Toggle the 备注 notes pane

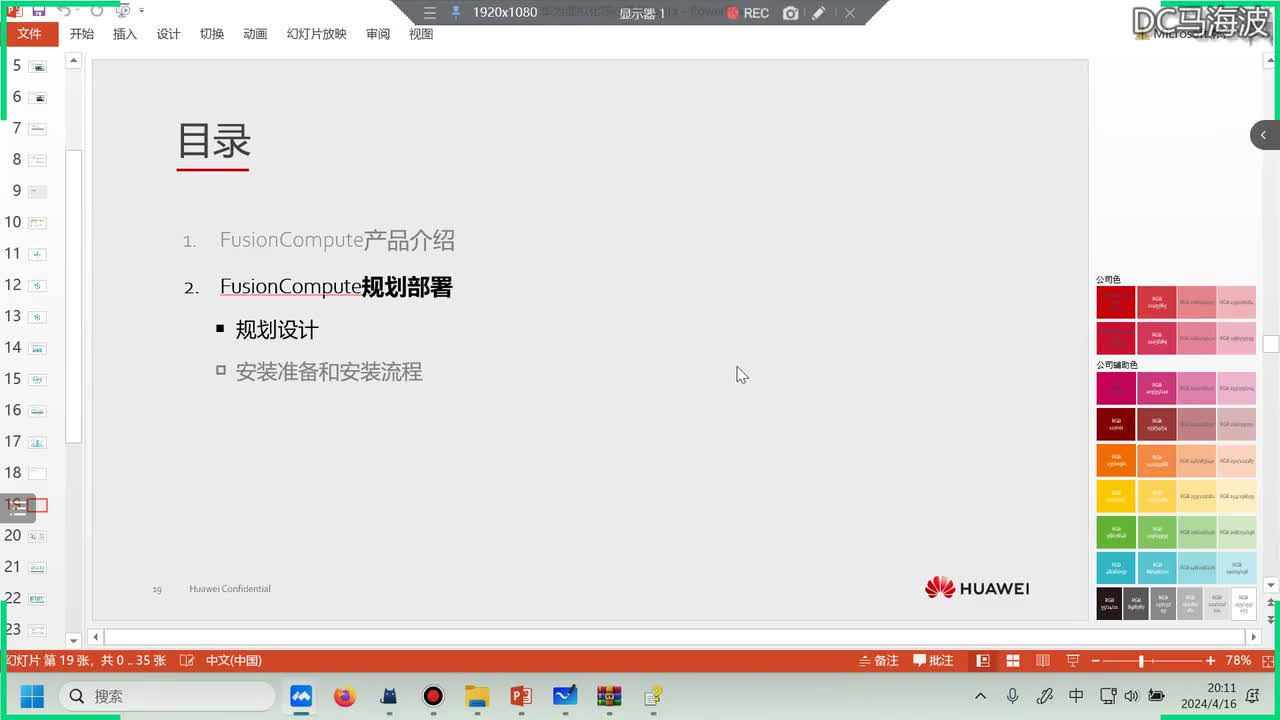[878, 661]
